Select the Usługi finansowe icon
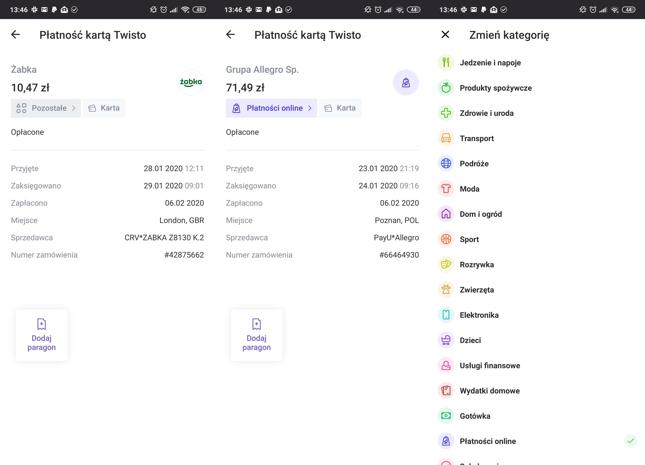 [x=446, y=365]
